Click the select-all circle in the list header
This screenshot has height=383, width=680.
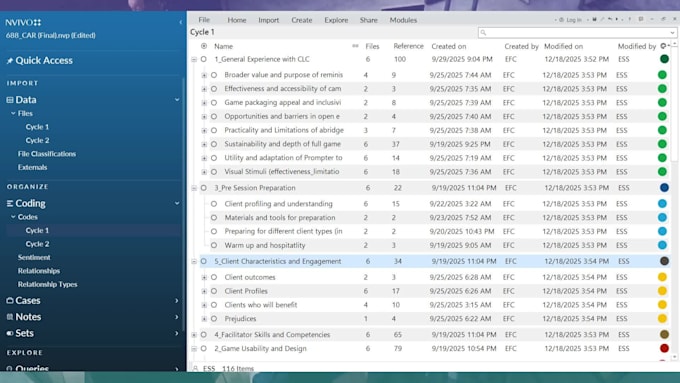click(204, 46)
